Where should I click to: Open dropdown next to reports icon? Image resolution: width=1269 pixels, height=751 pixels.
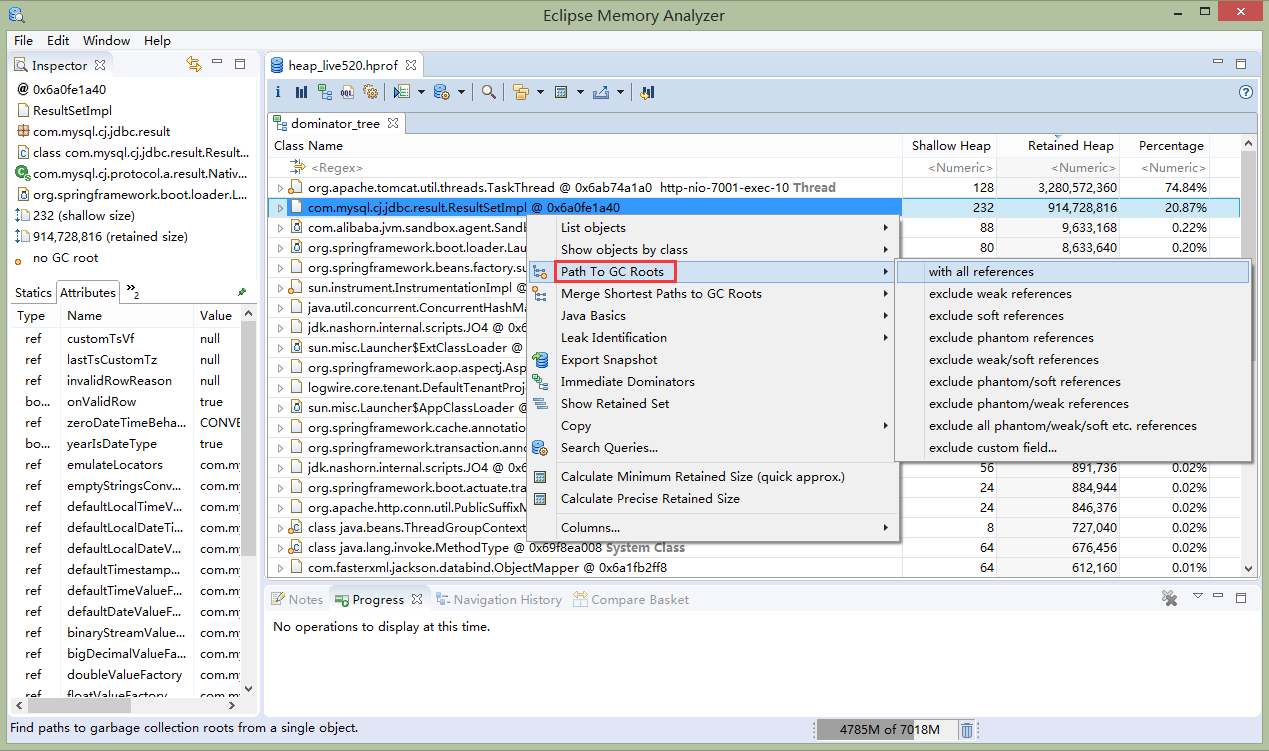(x=421, y=92)
